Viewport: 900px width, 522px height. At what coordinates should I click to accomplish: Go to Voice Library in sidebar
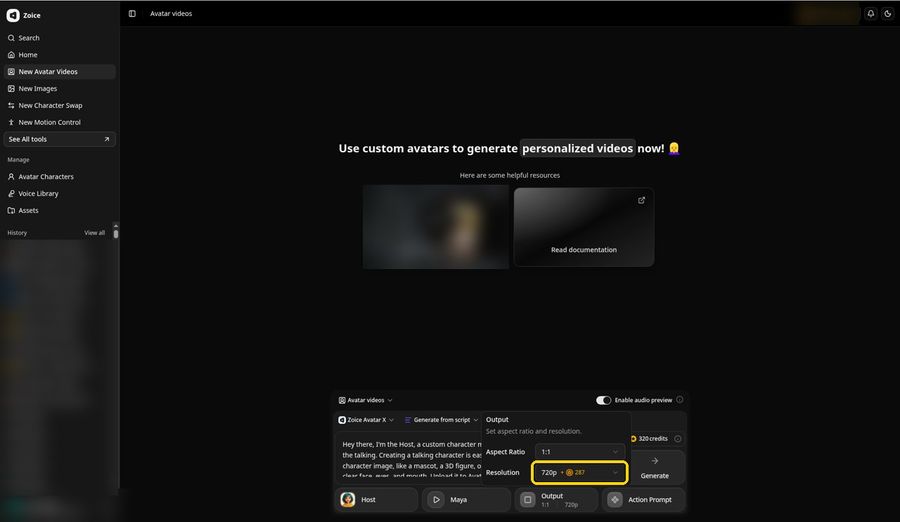pyautogui.click(x=38, y=194)
